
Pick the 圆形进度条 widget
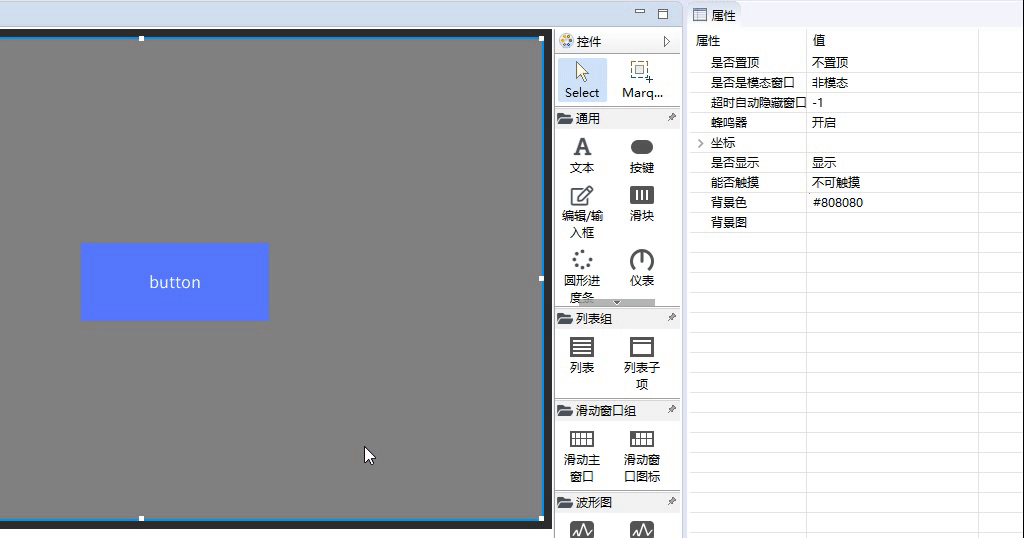click(582, 276)
